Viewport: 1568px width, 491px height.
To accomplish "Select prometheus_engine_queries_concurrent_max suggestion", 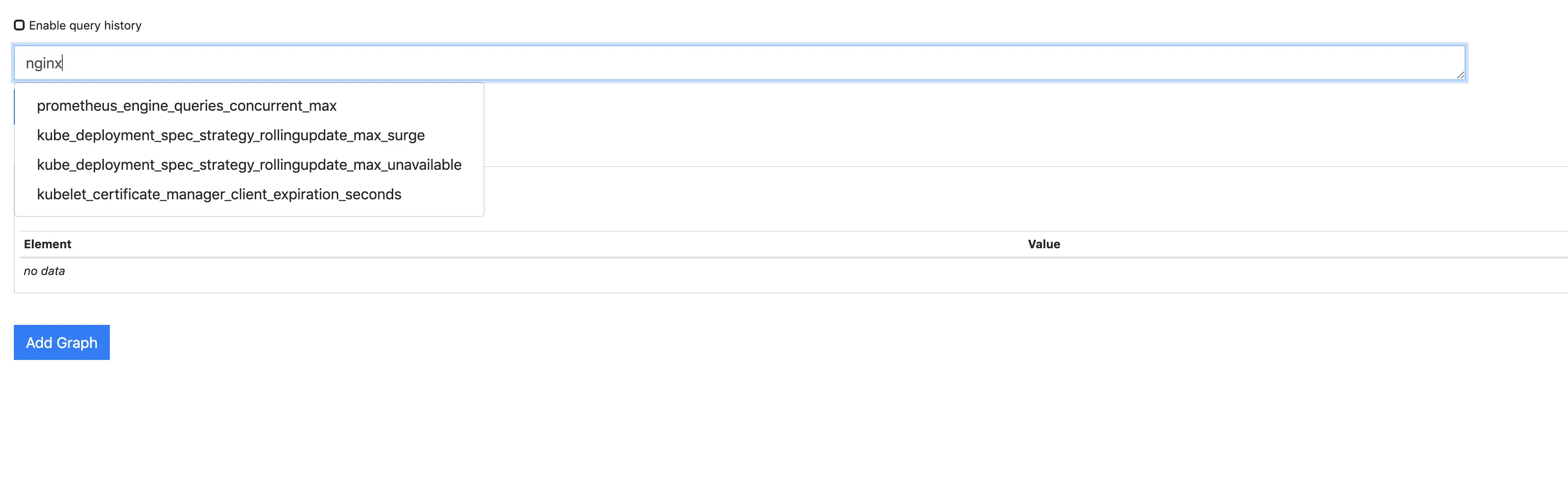I will pos(186,106).
